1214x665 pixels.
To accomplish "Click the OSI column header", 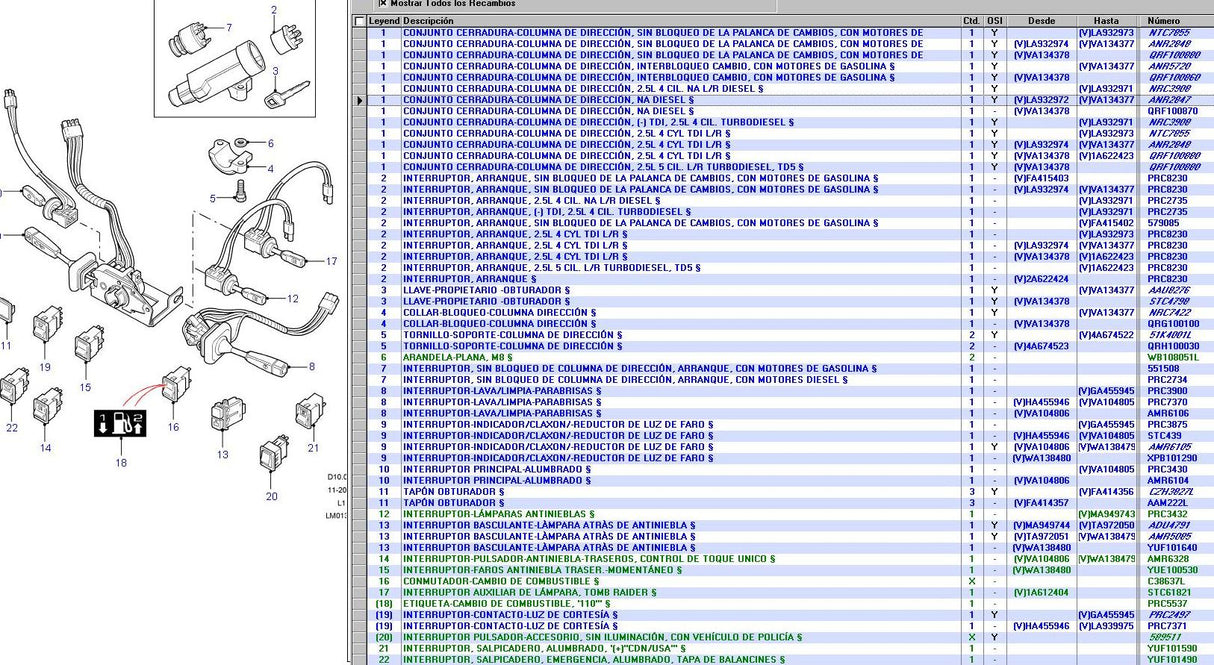I will point(994,21).
